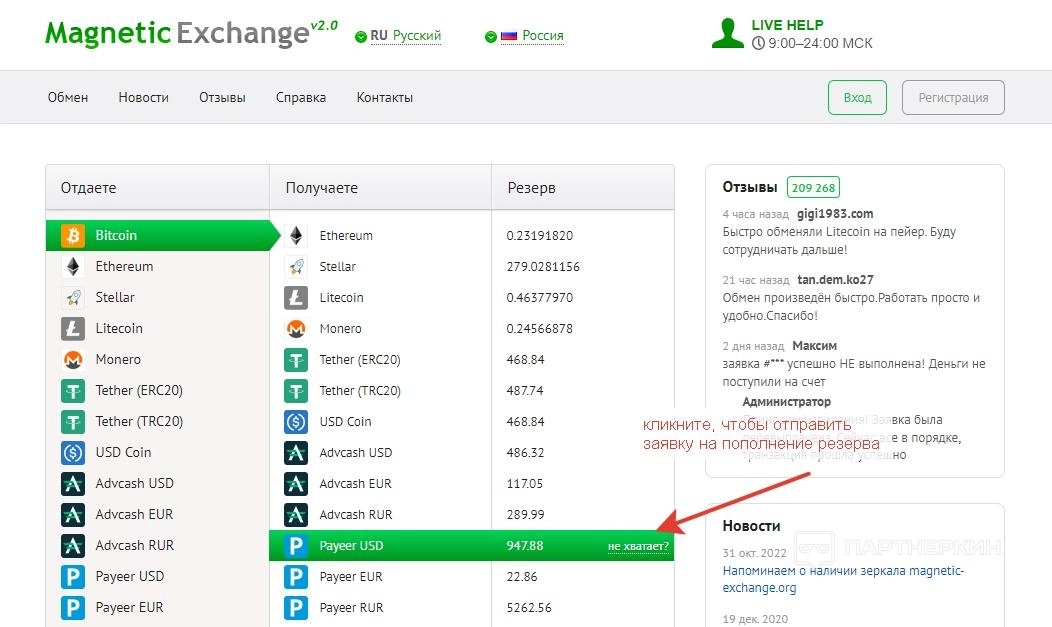Click Payeer RUR icon in Получаете column
The image size is (1052, 627).
(x=296, y=608)
